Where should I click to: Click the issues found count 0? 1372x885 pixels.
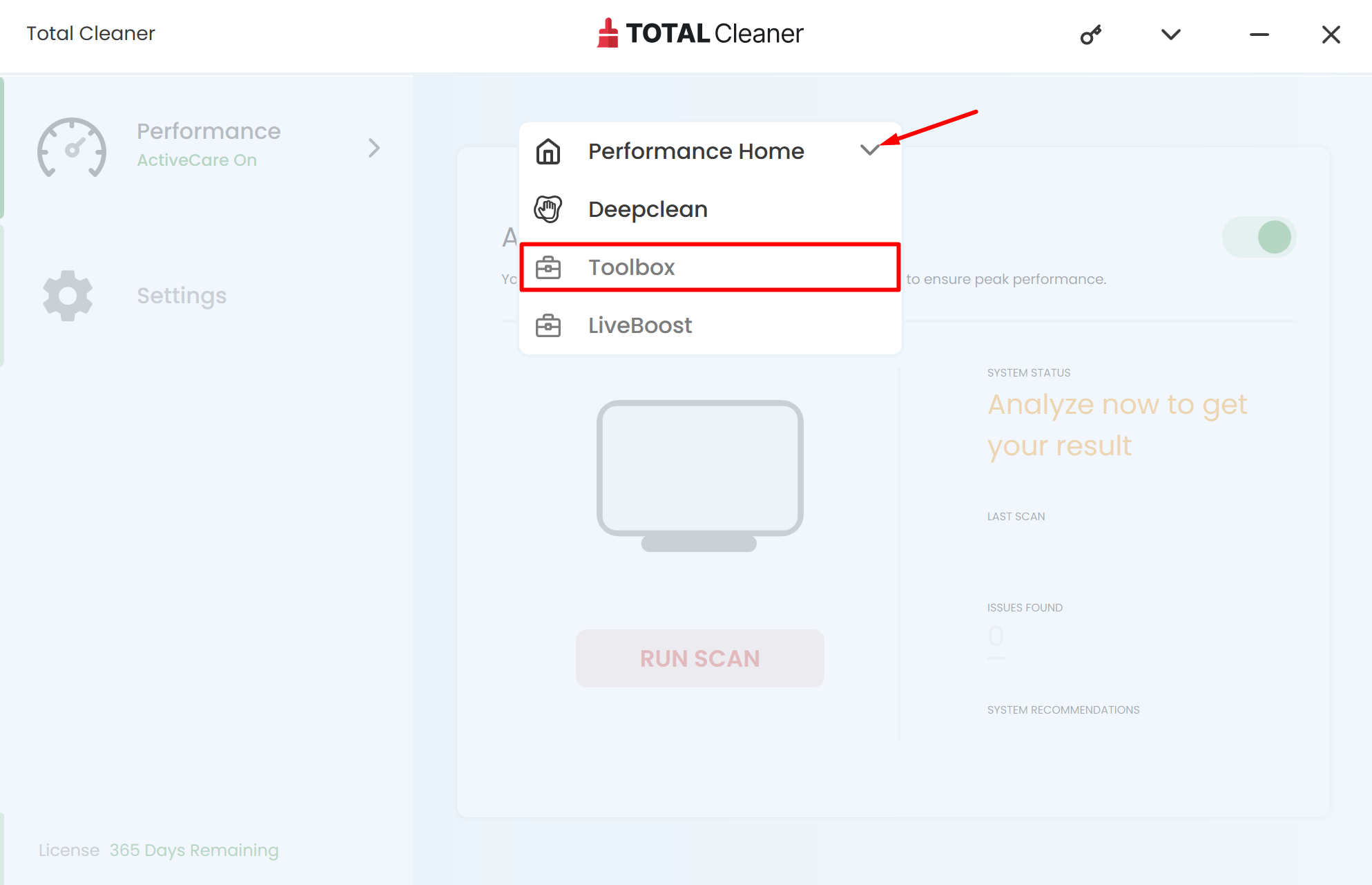pos(996,636)
